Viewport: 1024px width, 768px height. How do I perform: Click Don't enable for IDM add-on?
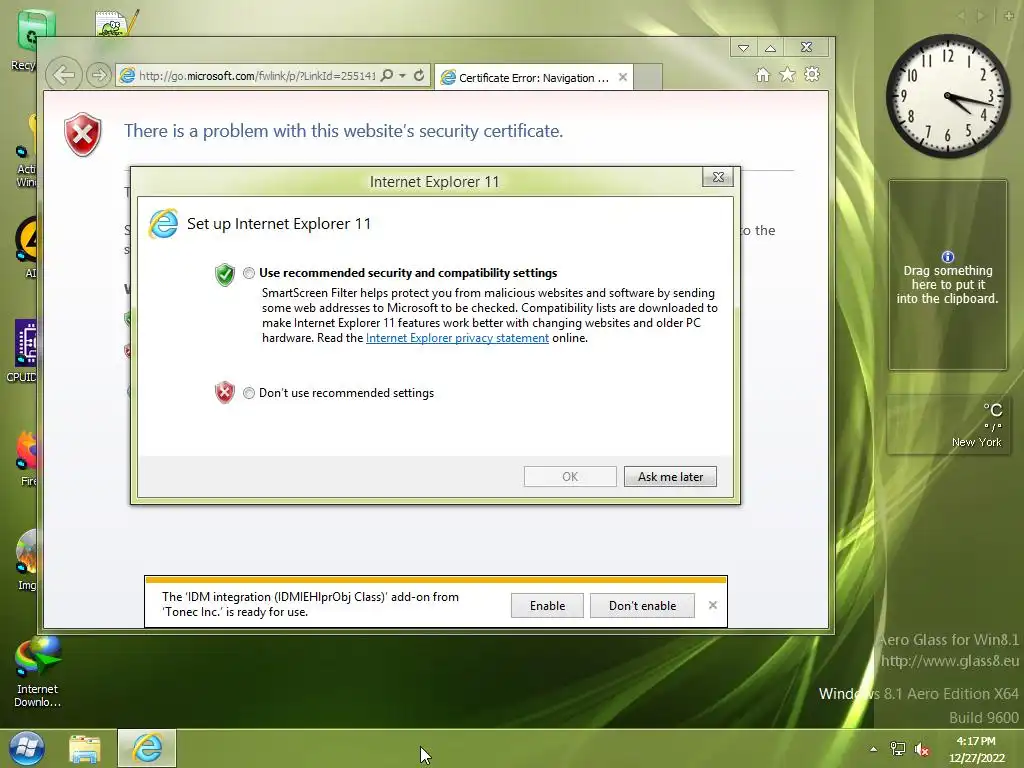(x=642, y=605)
